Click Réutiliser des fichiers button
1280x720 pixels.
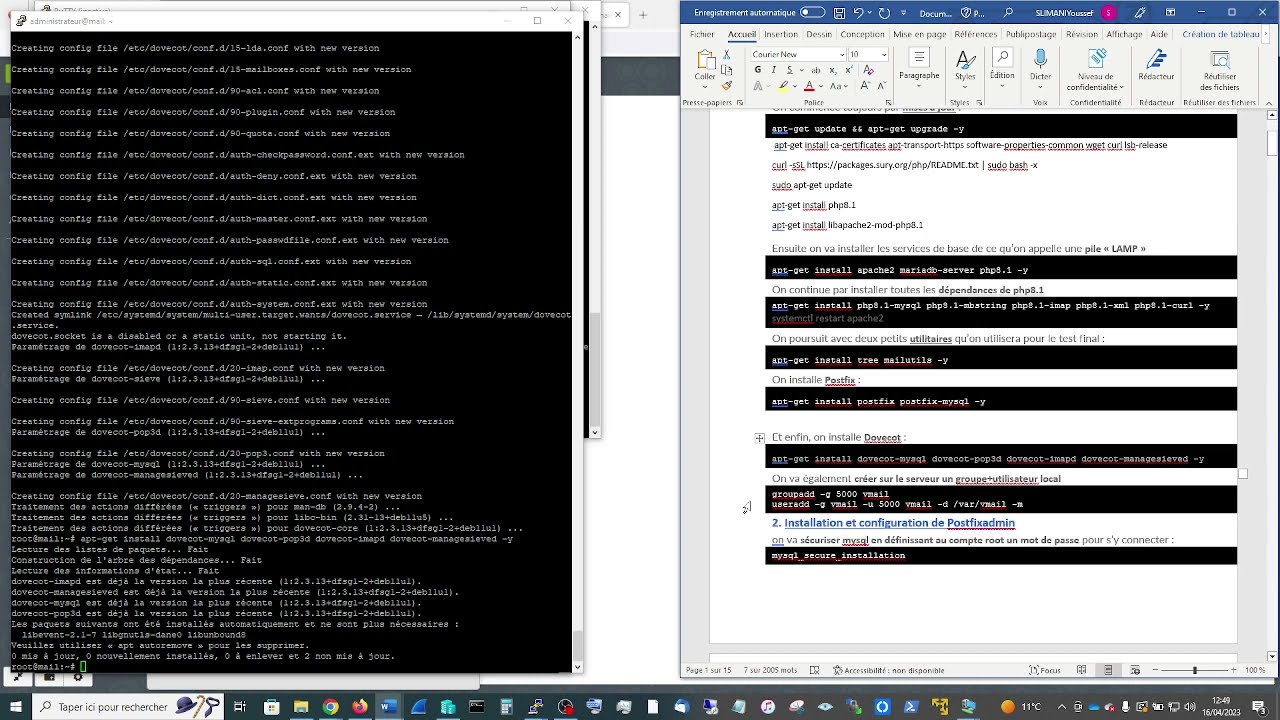point(1220,70)
